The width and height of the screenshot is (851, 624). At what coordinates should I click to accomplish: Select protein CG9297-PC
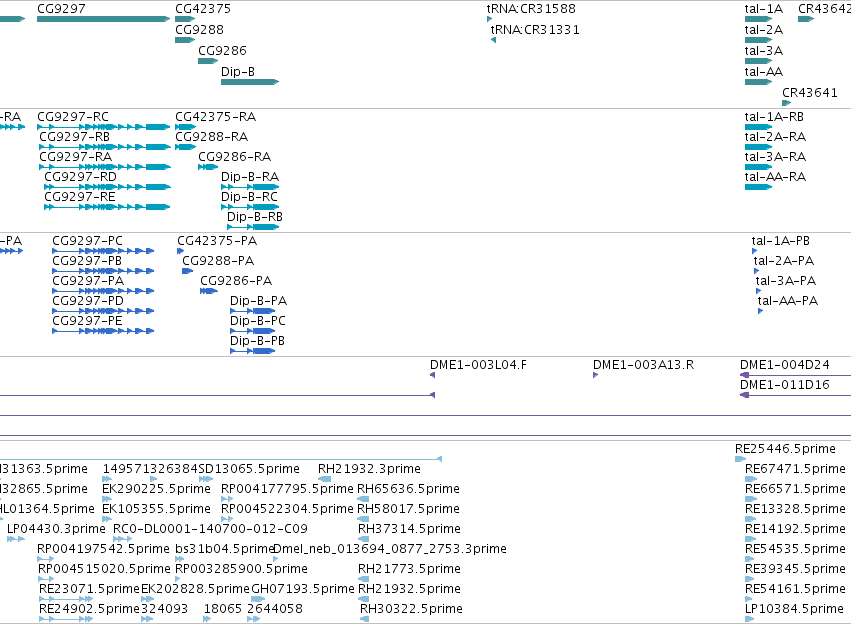(103, 251)
